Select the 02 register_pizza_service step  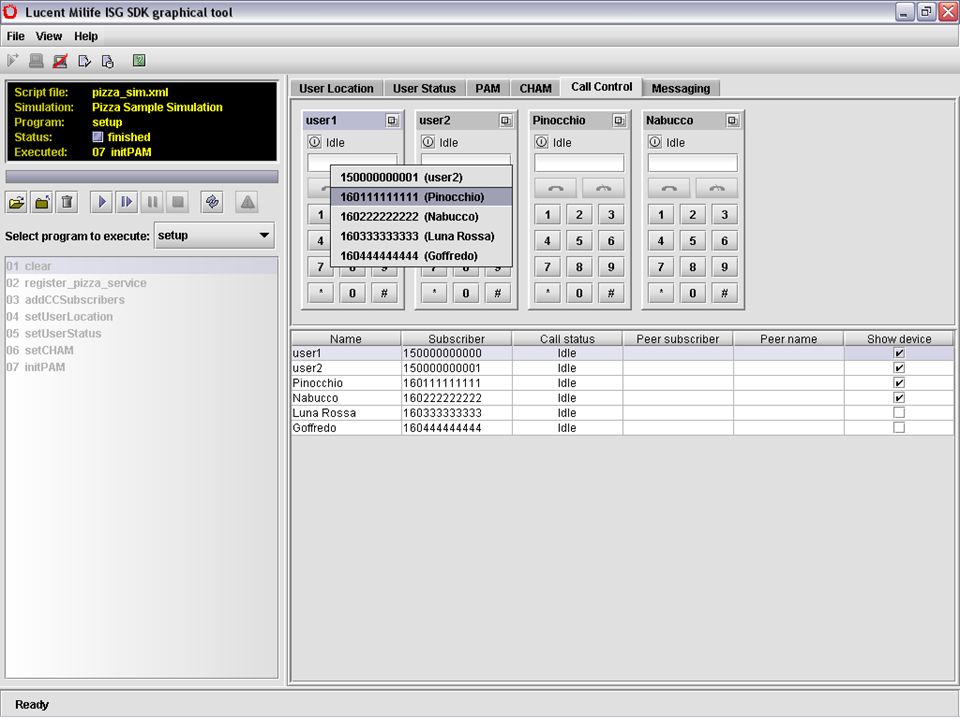point(141,283)
